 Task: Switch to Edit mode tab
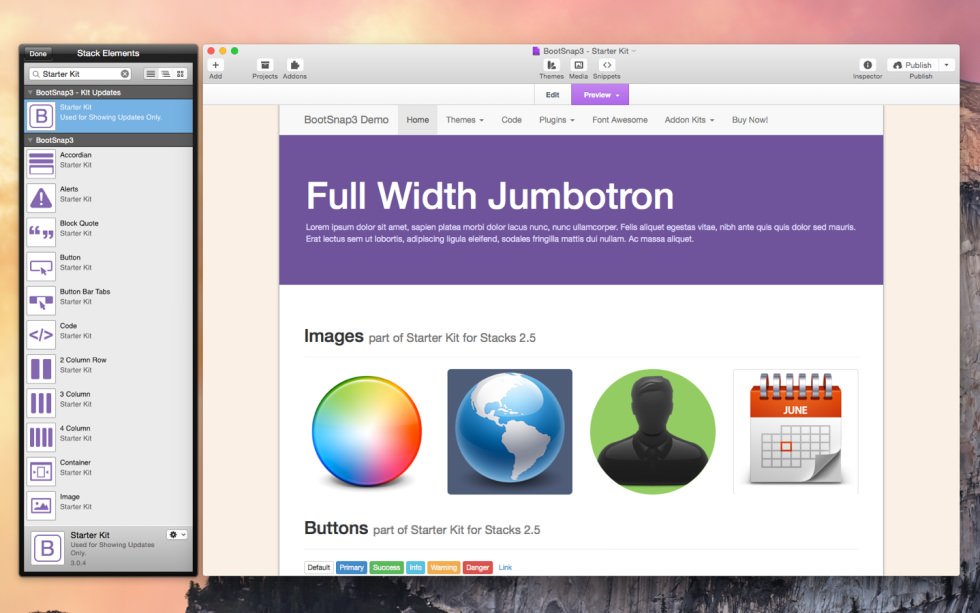tap(552, 95)
